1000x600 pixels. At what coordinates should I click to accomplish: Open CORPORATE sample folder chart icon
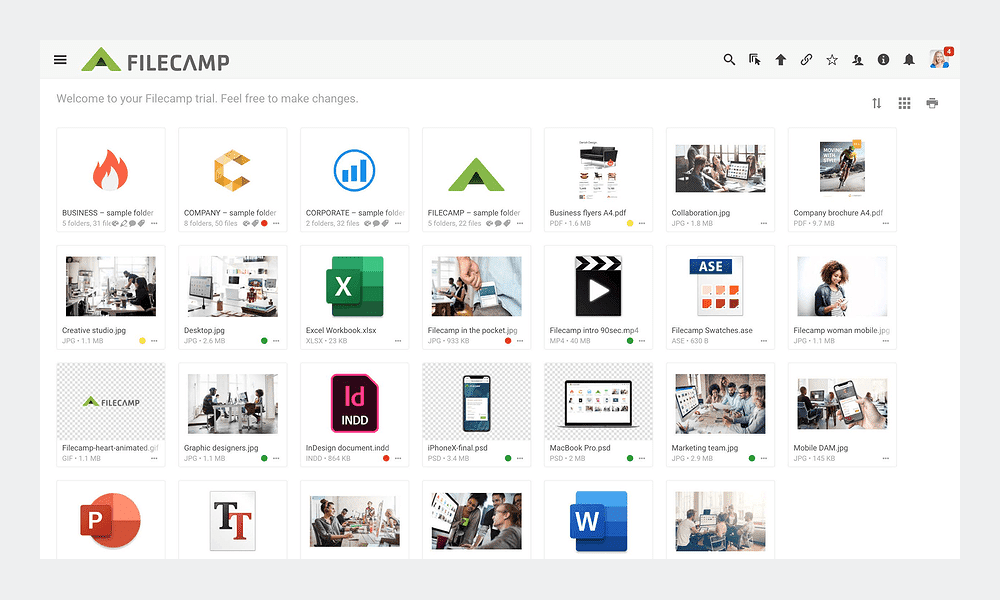[x=355, y=170]
